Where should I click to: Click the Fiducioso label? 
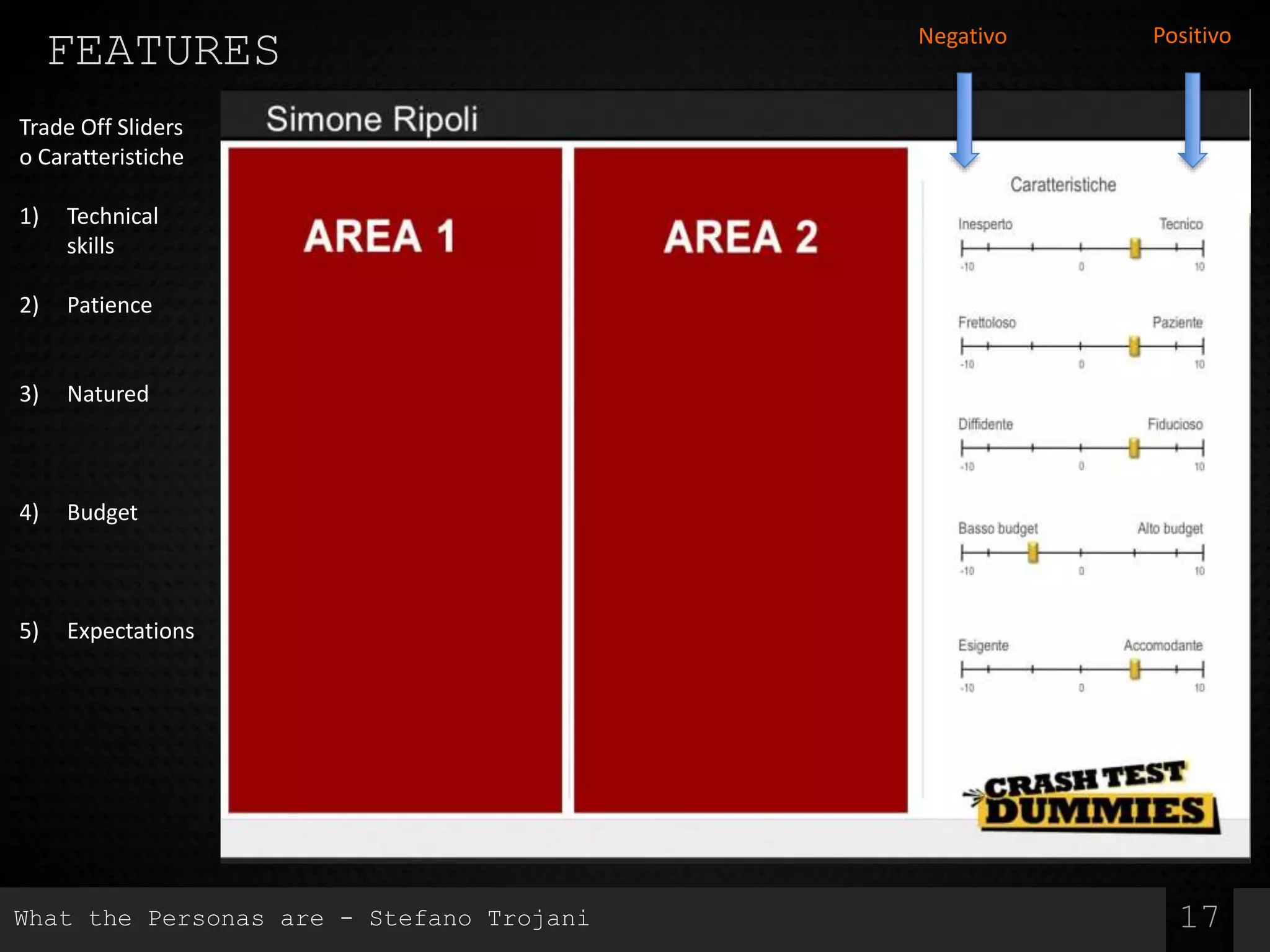coord(1175,424)
